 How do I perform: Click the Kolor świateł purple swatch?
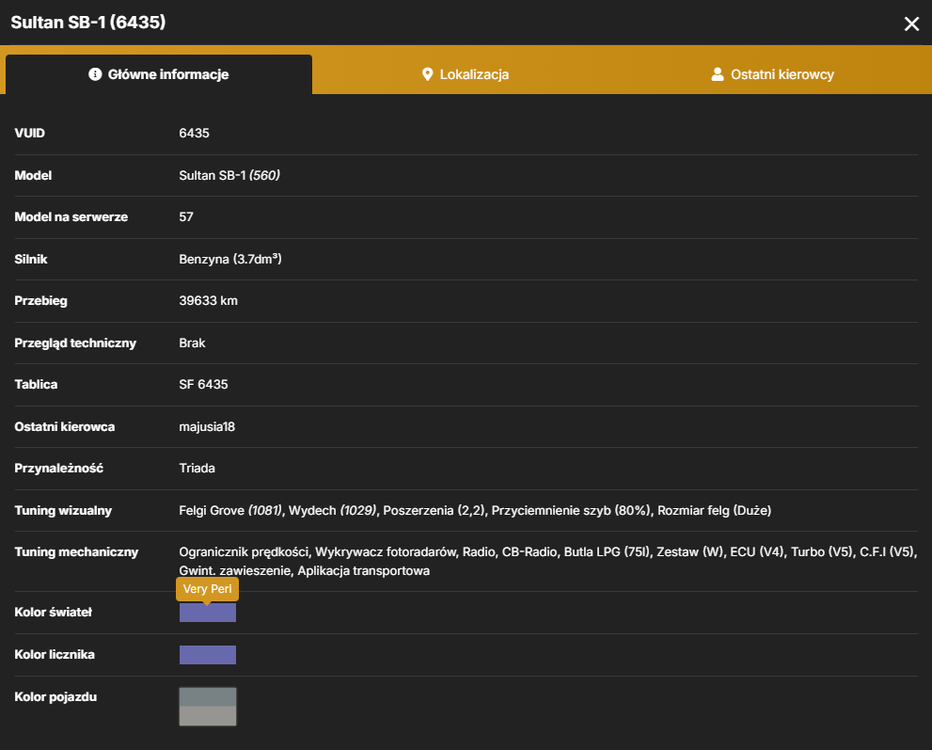207,613
